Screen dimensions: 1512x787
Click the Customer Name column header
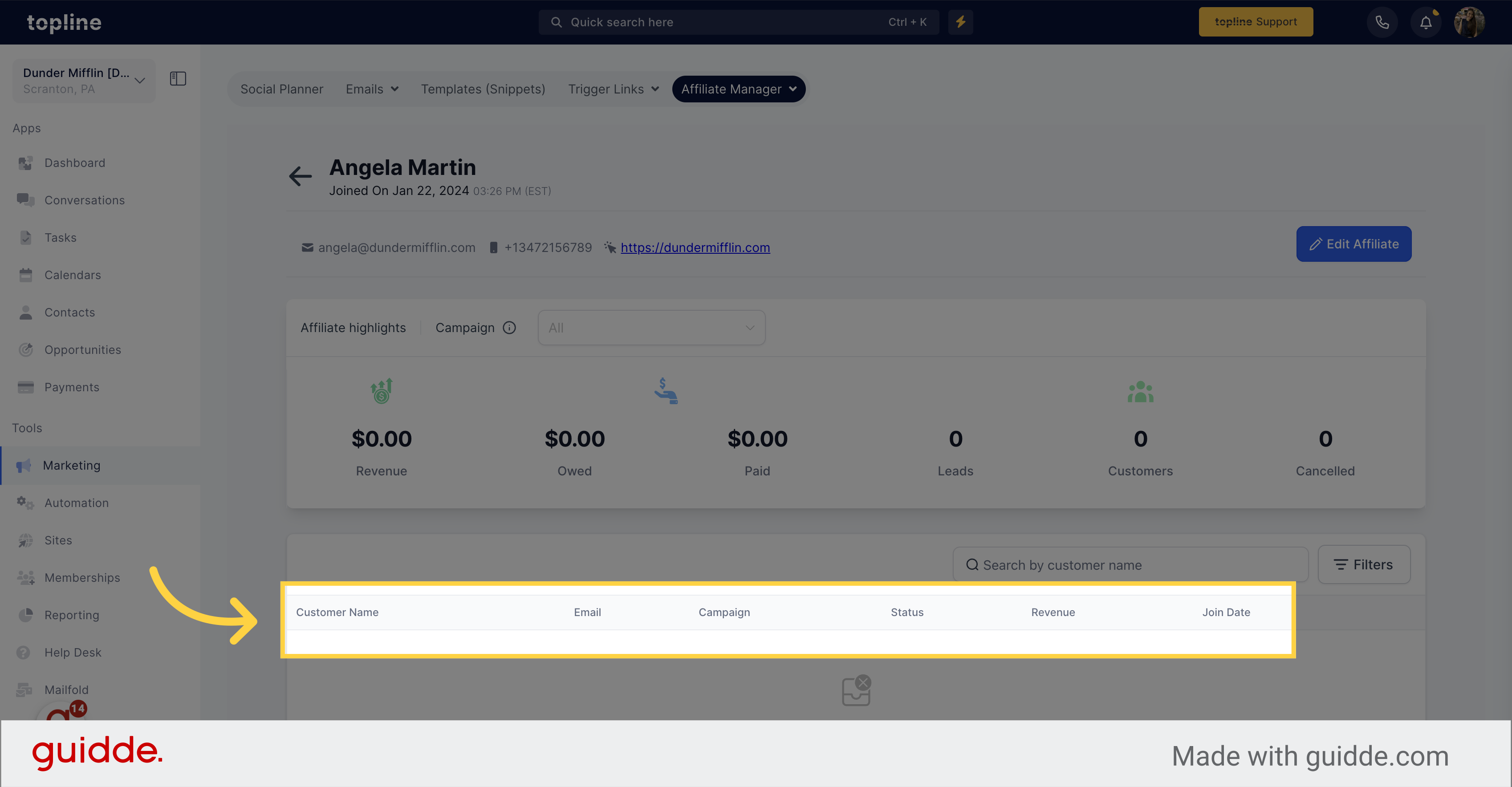click(x=337, y=612)
